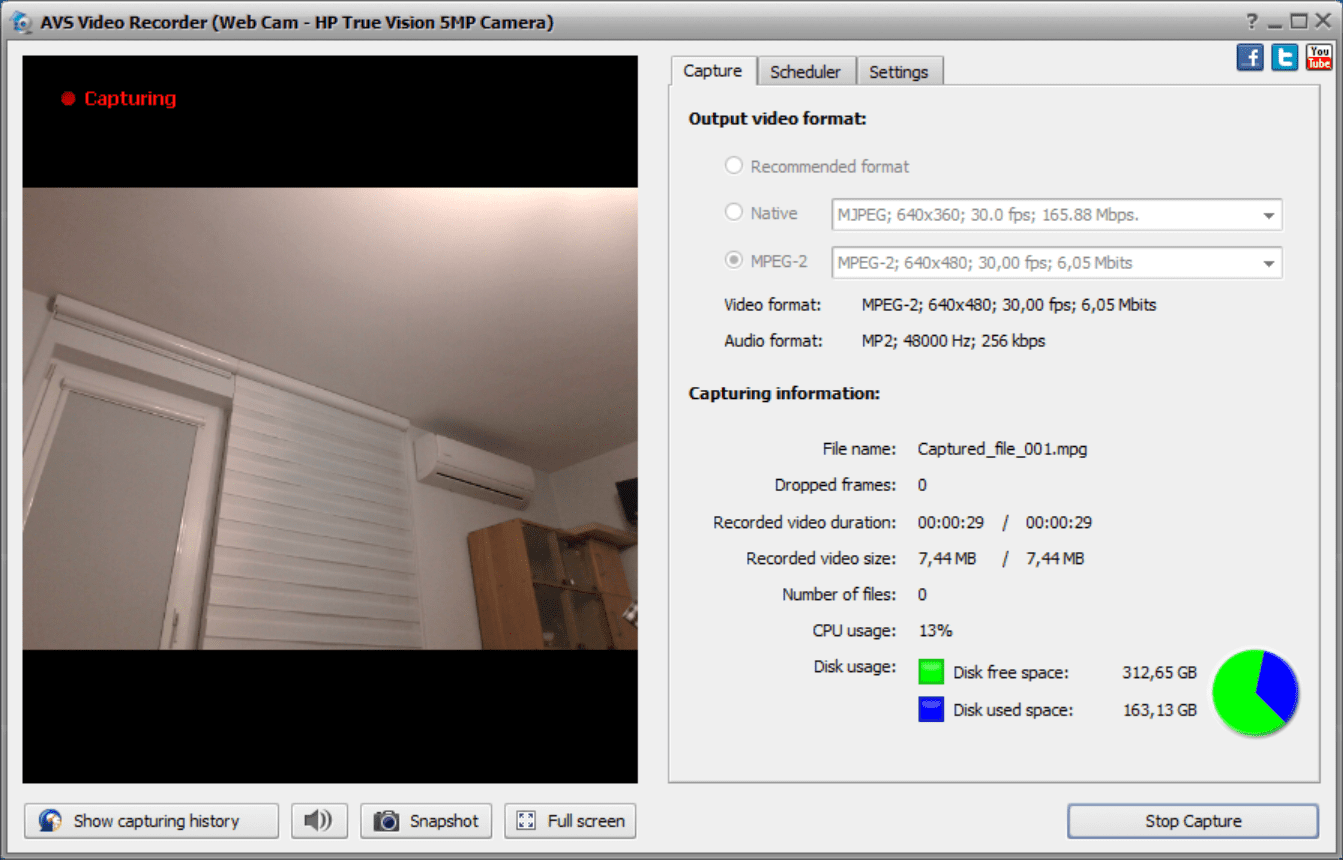Screen dimensions: 1343x860
Task: Open the YouTube channel icon
Action: tap(1319, 57)
